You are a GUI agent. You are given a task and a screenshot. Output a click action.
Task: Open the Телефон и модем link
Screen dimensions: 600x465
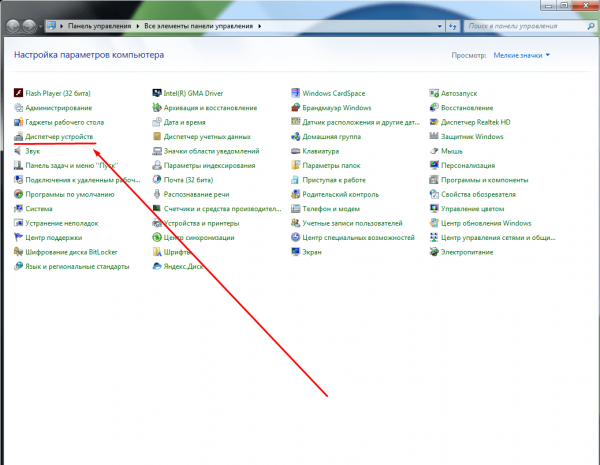331,209
